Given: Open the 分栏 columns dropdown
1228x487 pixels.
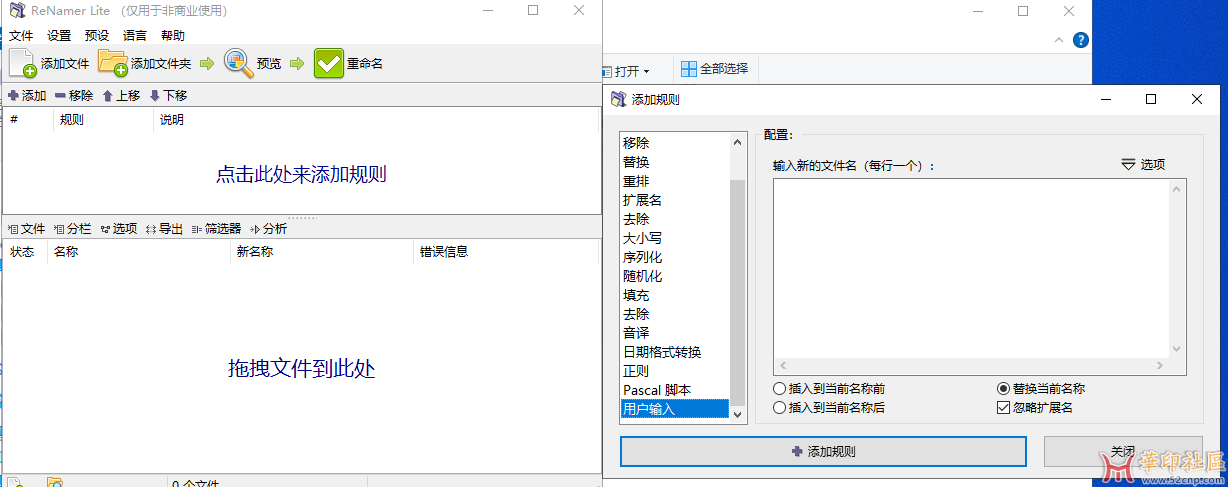Looking at the screenshot, I should click(72, 229).
